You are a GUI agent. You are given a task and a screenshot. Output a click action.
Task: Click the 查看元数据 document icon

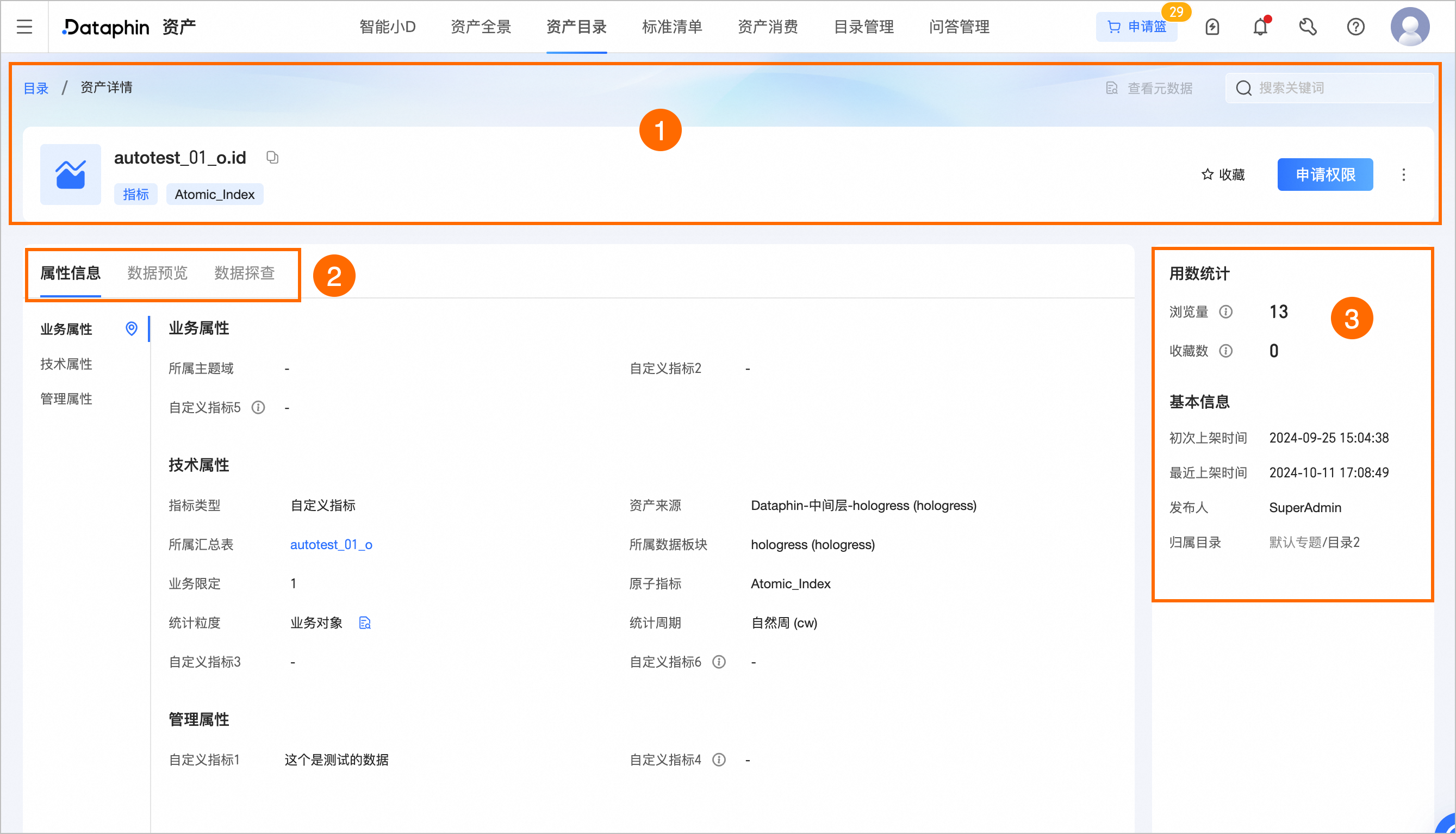click(1112, 88)
